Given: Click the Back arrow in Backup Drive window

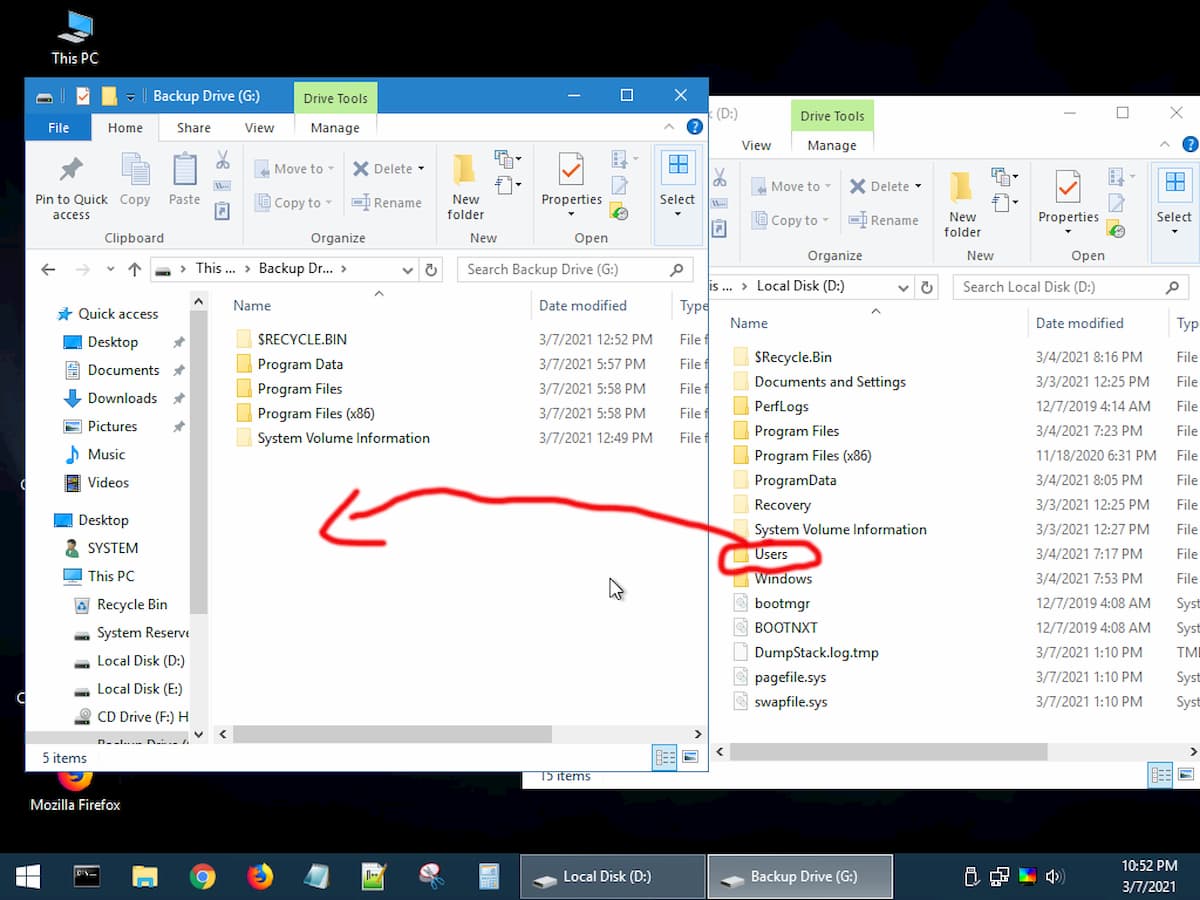Looking at the screenshot, I should tap(47, 269).
